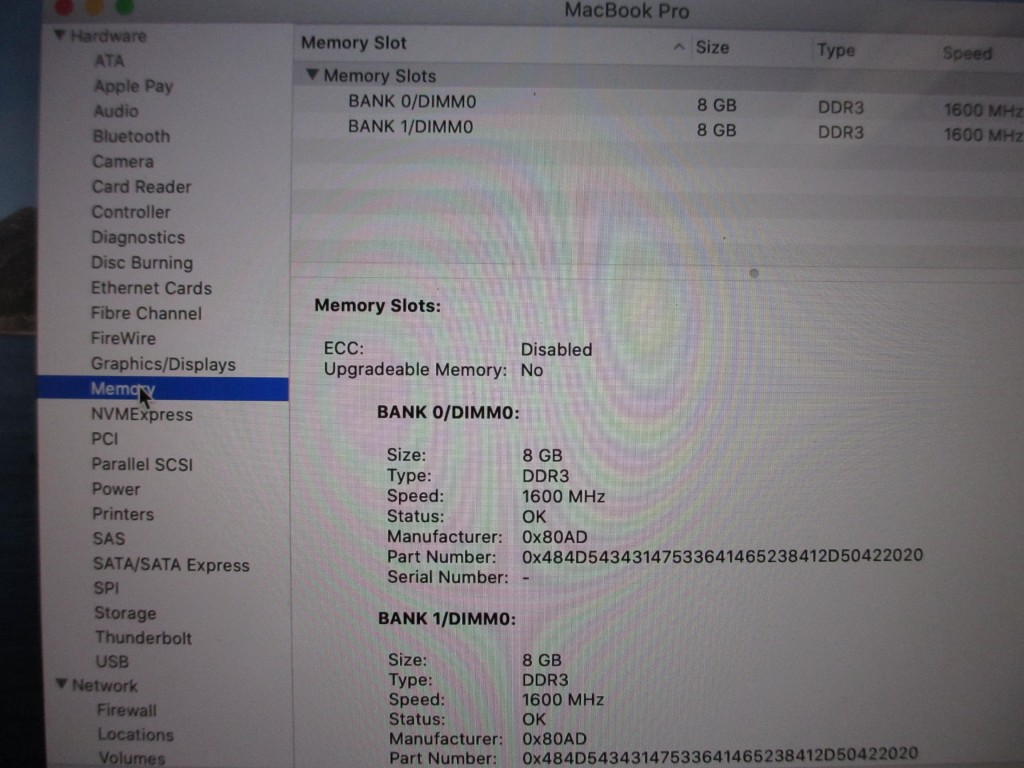Sort by the Memory Slot column header
Image resolution: width=1024 pixels, height=768 pixels.
(x=354, y=43)
